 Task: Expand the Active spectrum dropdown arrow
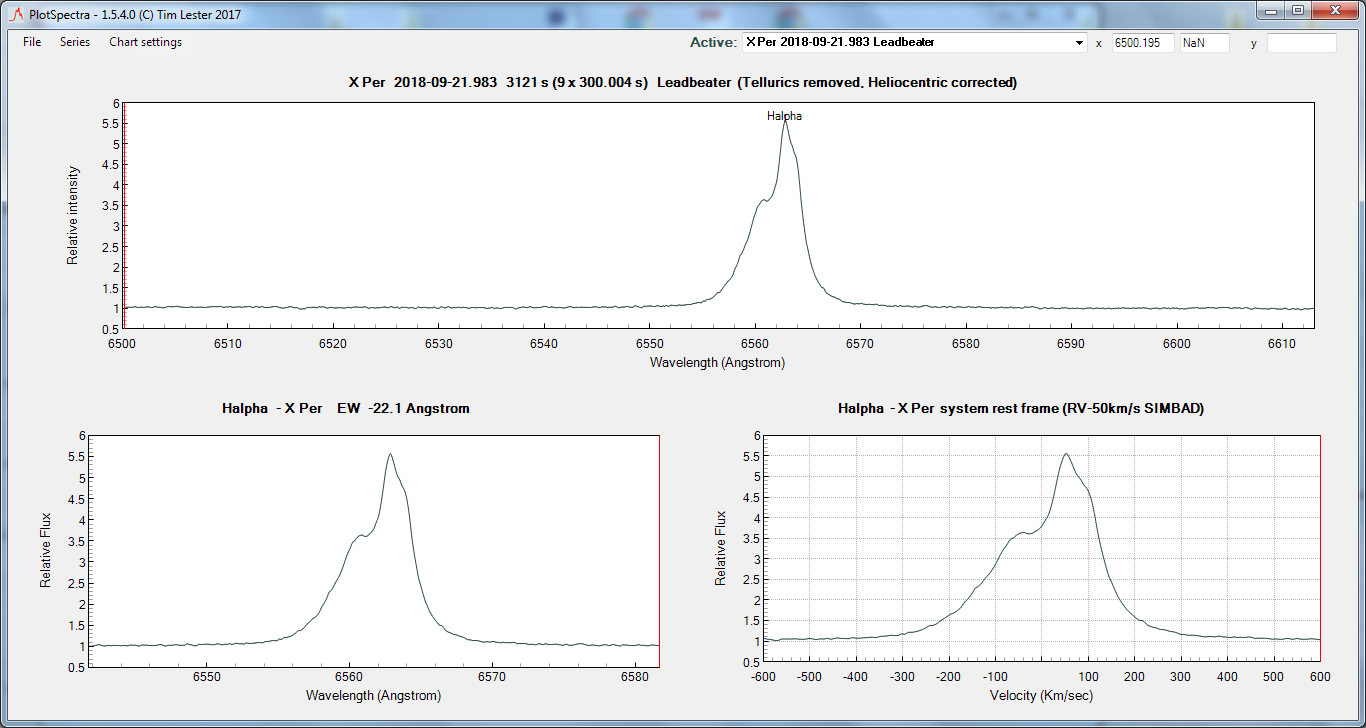coord(1078,43)
